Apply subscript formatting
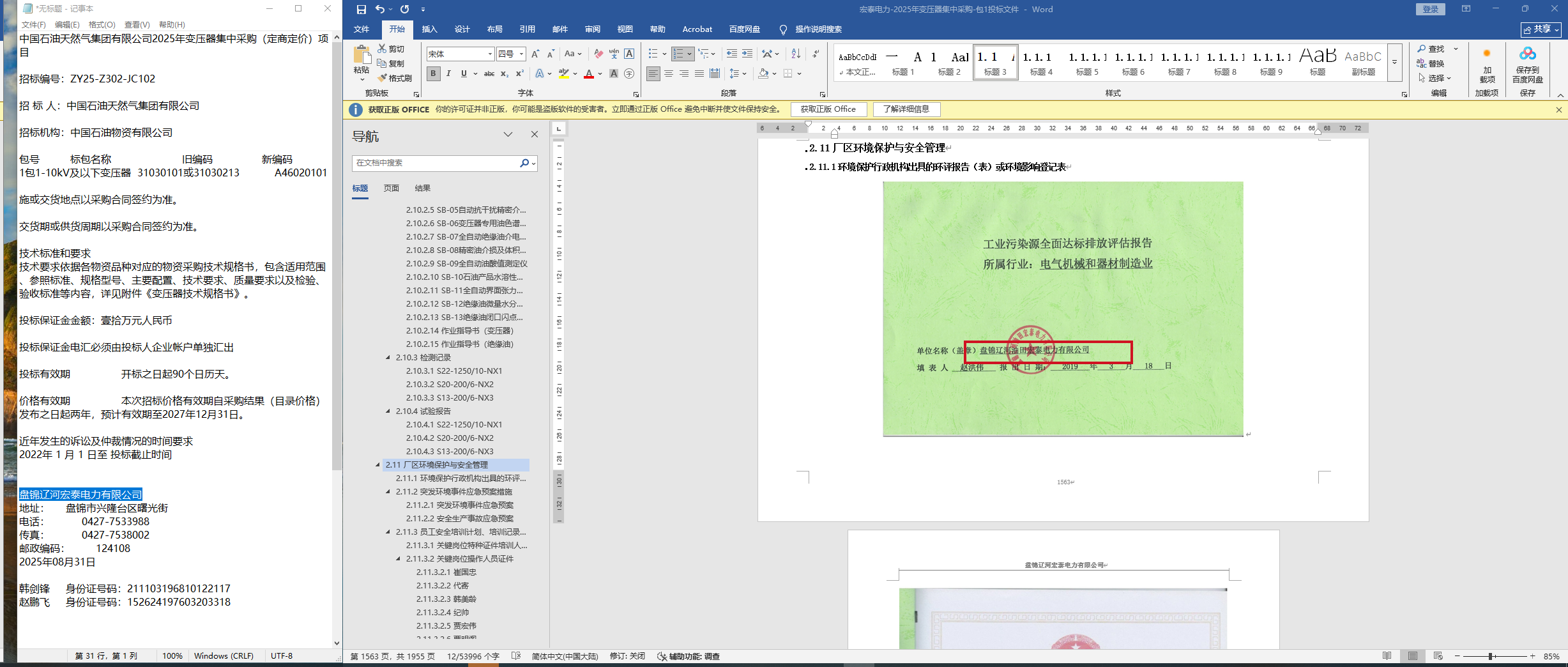 click(x=505, y=73)
